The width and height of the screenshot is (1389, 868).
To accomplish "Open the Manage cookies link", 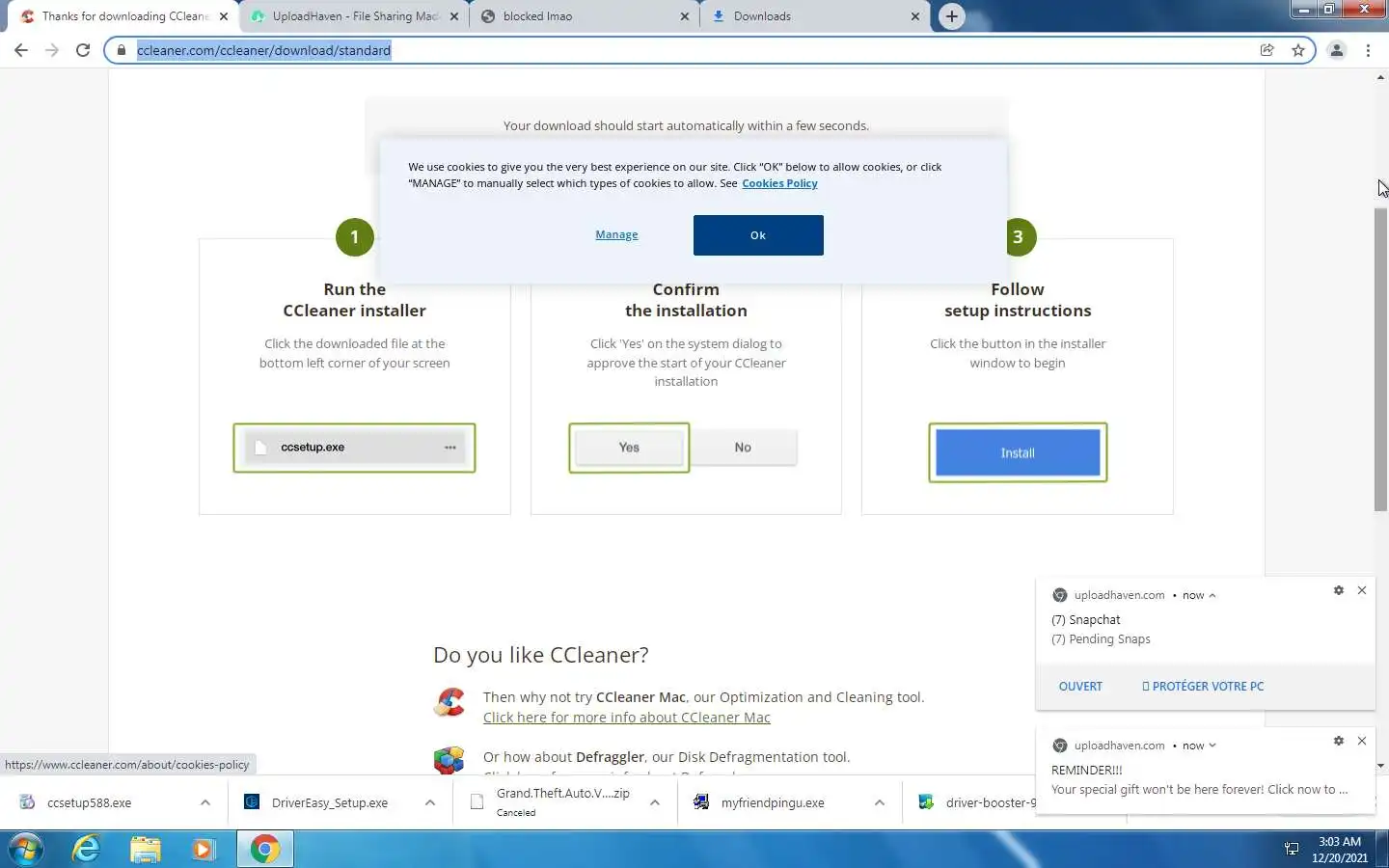I will pyautogui.click(x=616, y=235).
